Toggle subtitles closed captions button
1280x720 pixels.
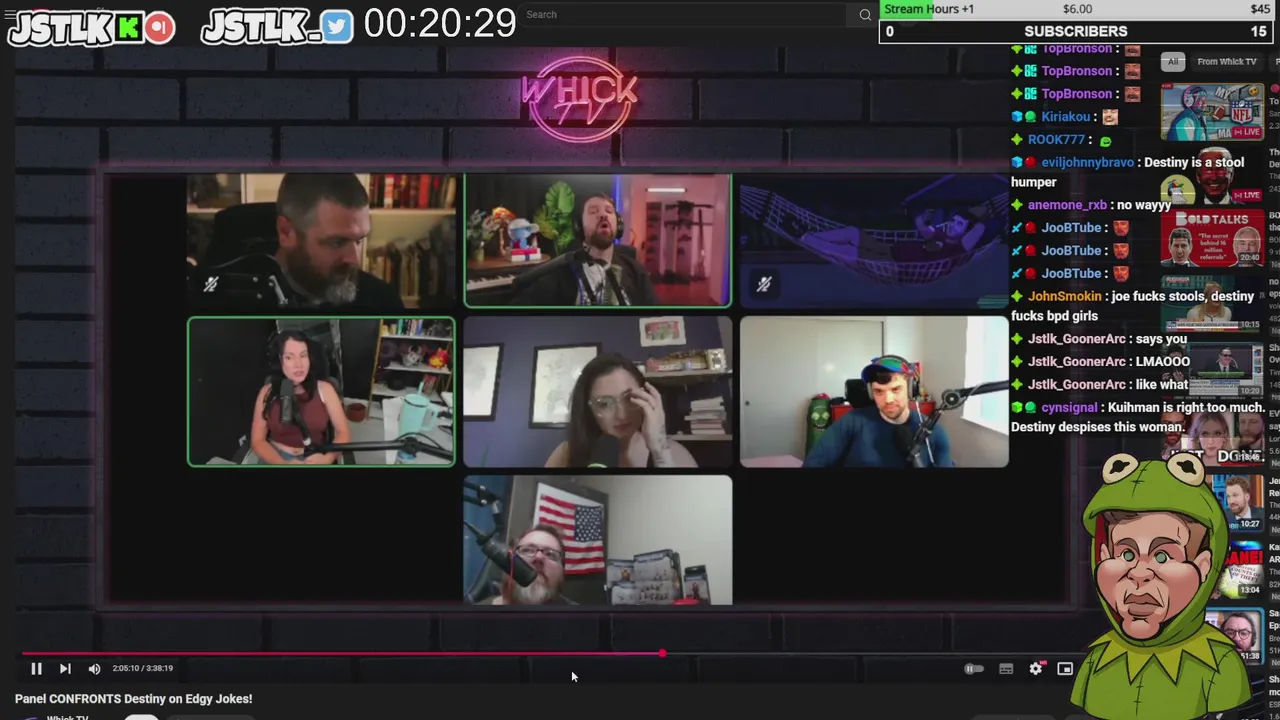[1006, 669]
